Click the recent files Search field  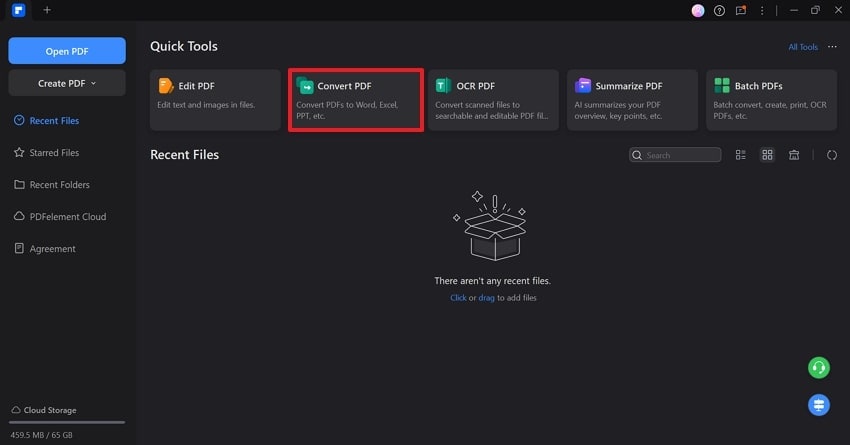(x=675, y=155)
